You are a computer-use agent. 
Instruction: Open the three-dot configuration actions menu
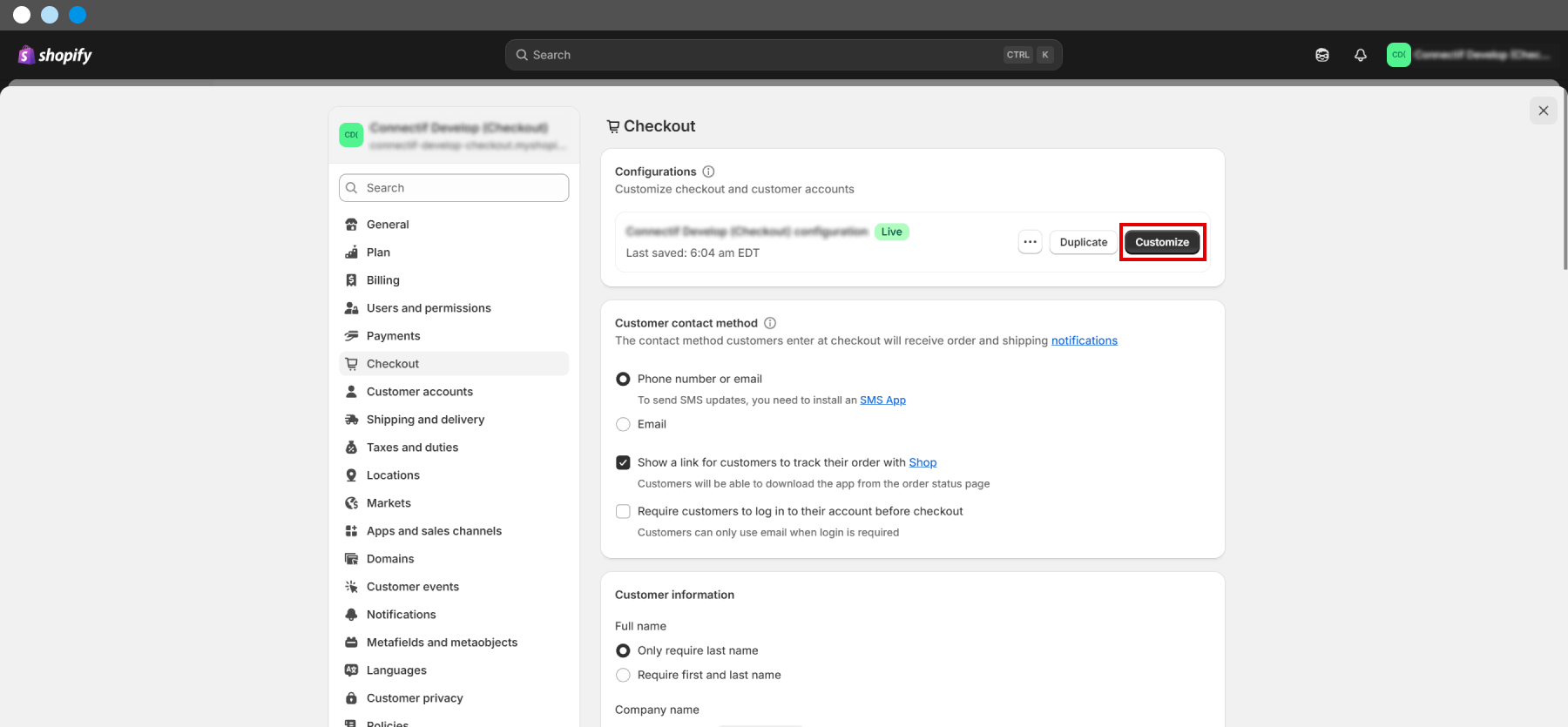click(1030, 242)
